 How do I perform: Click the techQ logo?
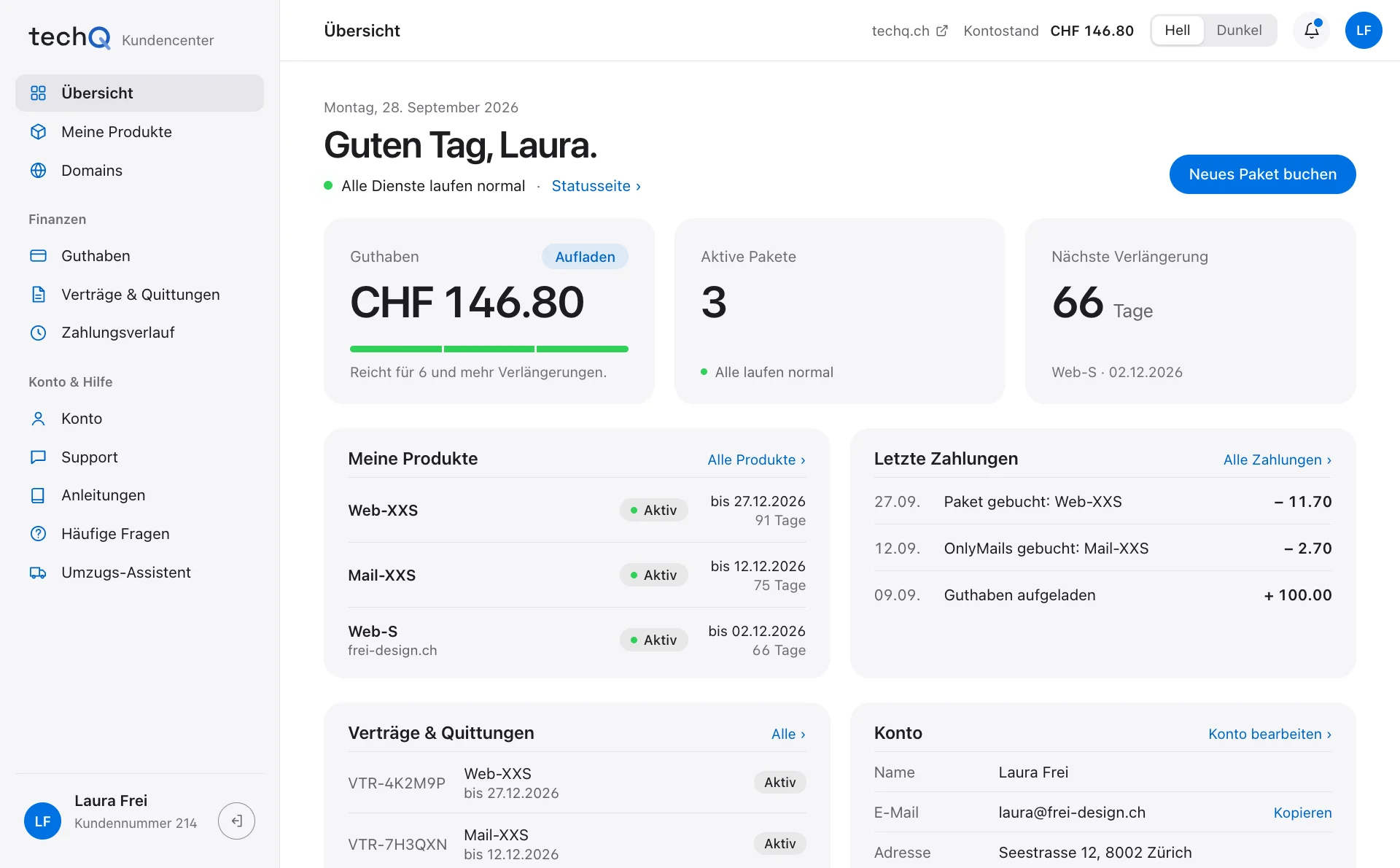click(69, 36)
